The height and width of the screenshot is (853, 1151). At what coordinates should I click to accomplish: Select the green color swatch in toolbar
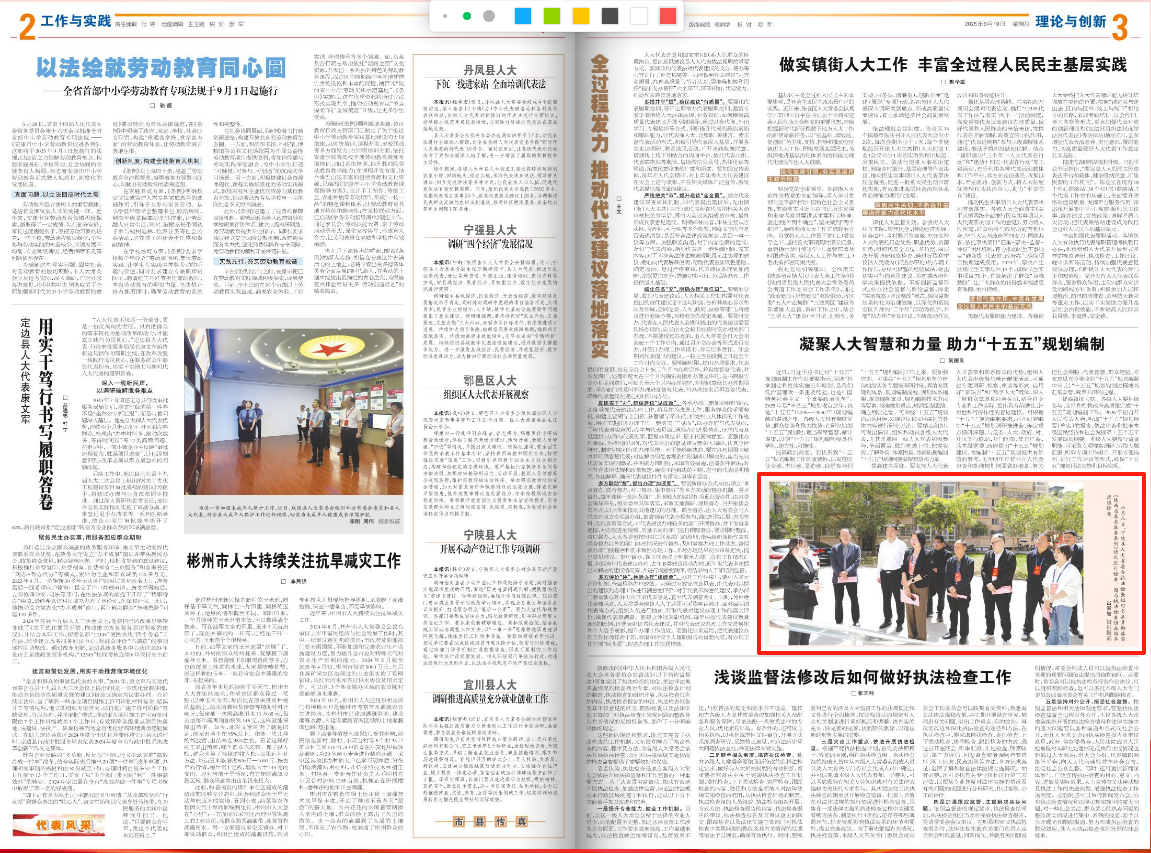[550, 16]
